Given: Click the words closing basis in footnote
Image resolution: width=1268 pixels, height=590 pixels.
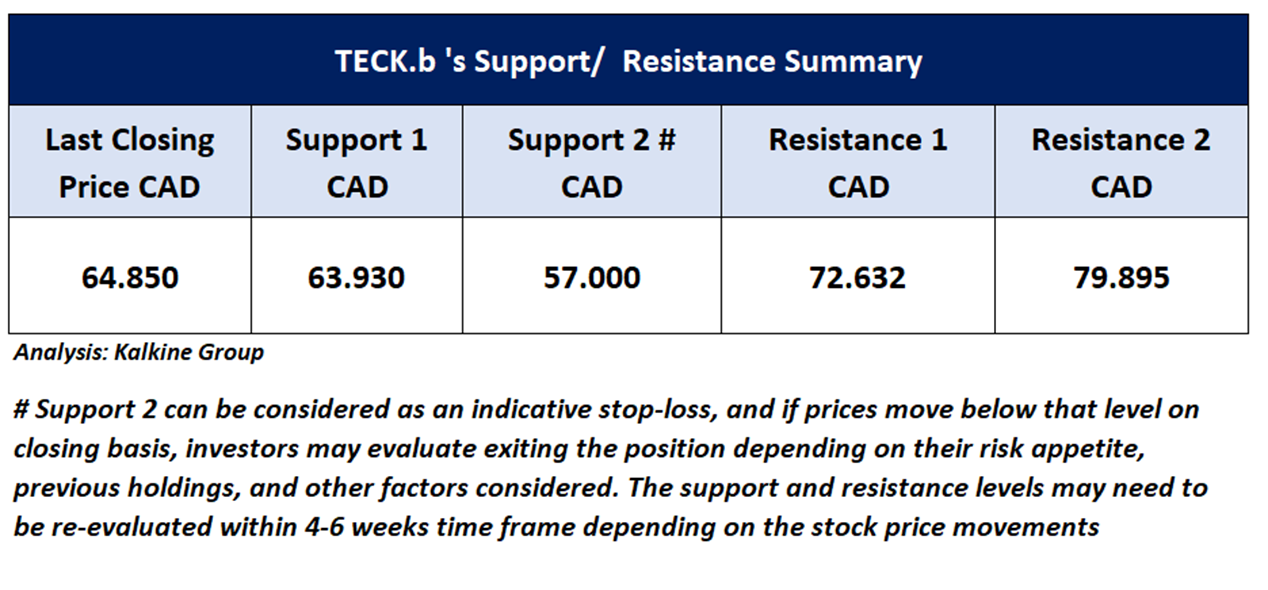Looking at the screenshot, I should click(80, 448).
